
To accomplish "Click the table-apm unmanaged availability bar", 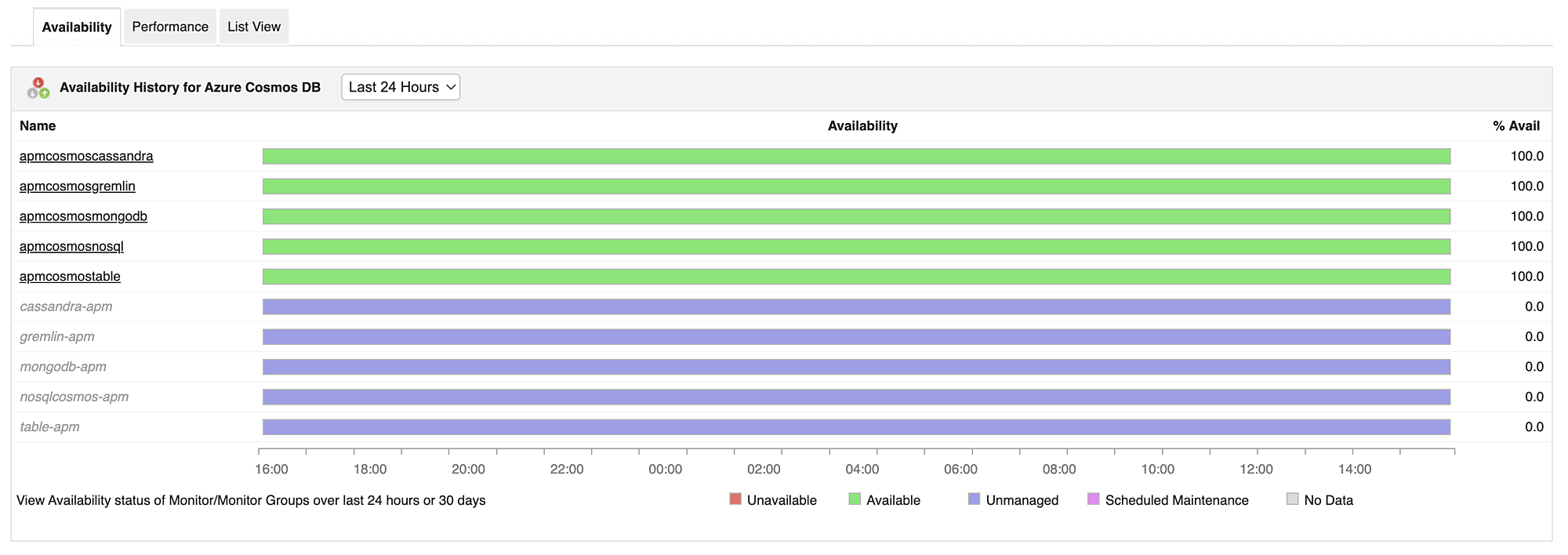I will click(856, 427).
